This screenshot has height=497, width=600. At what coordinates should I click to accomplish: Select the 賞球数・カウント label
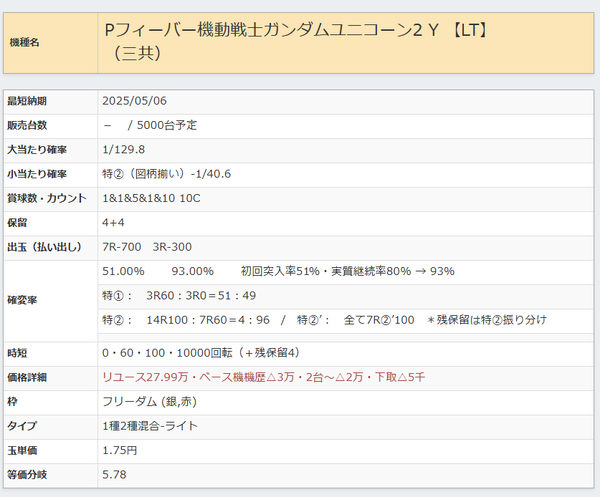click(x=47, y=198)
